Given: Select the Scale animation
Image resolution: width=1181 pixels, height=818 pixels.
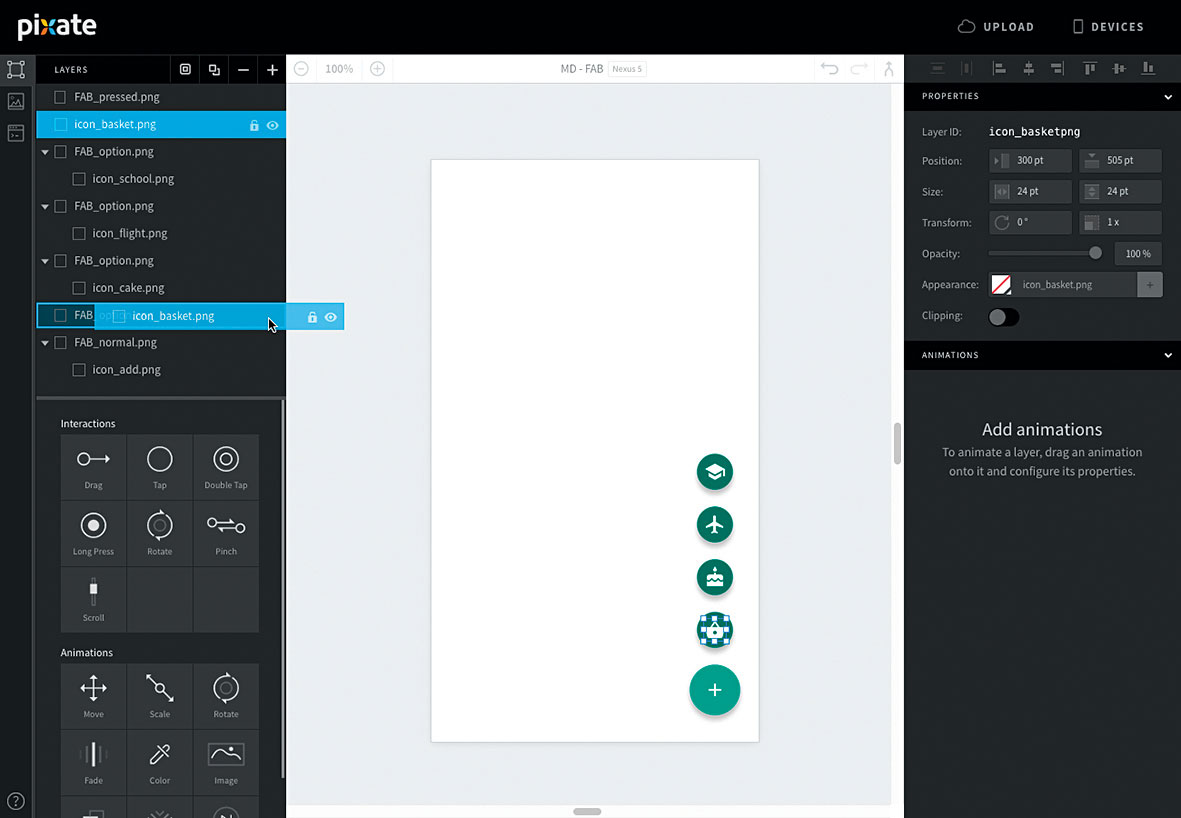Looking at the screenshot, I should click(x=160, y=696).
